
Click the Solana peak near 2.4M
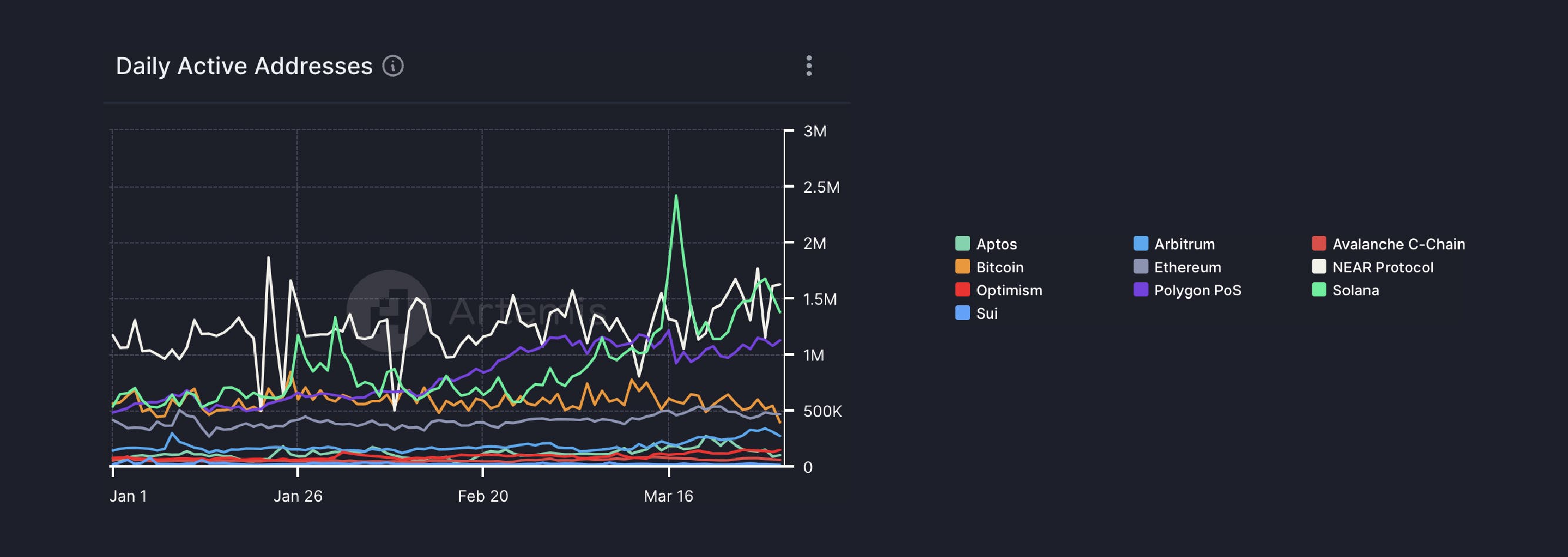(676, 196)
